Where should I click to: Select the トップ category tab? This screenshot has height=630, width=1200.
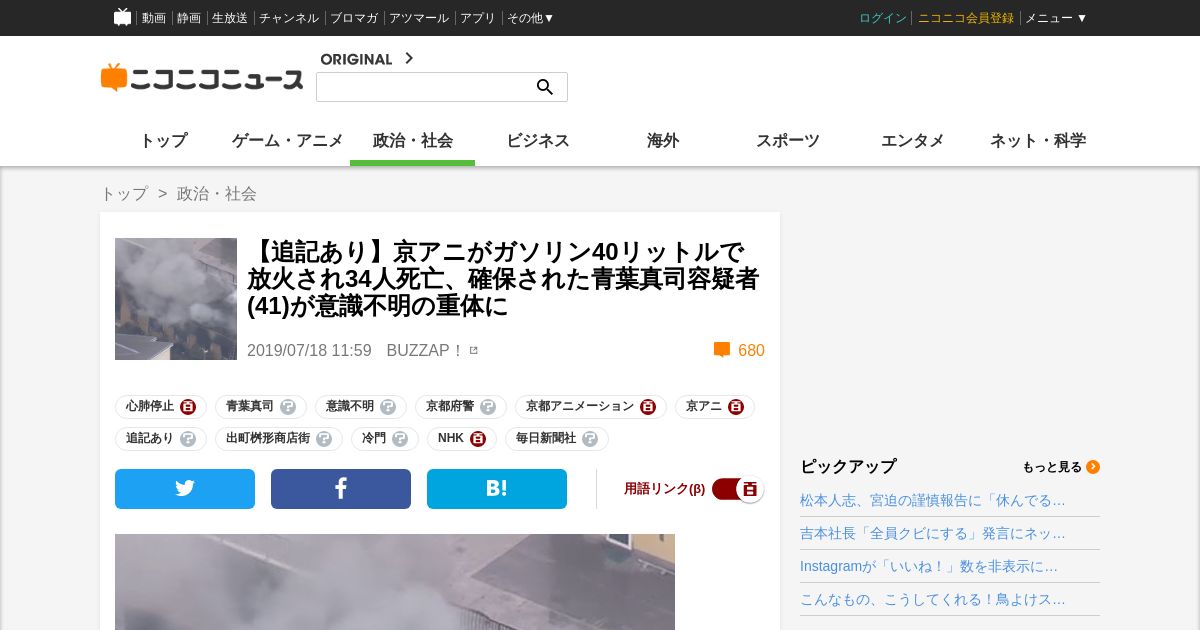click(163, 141)
